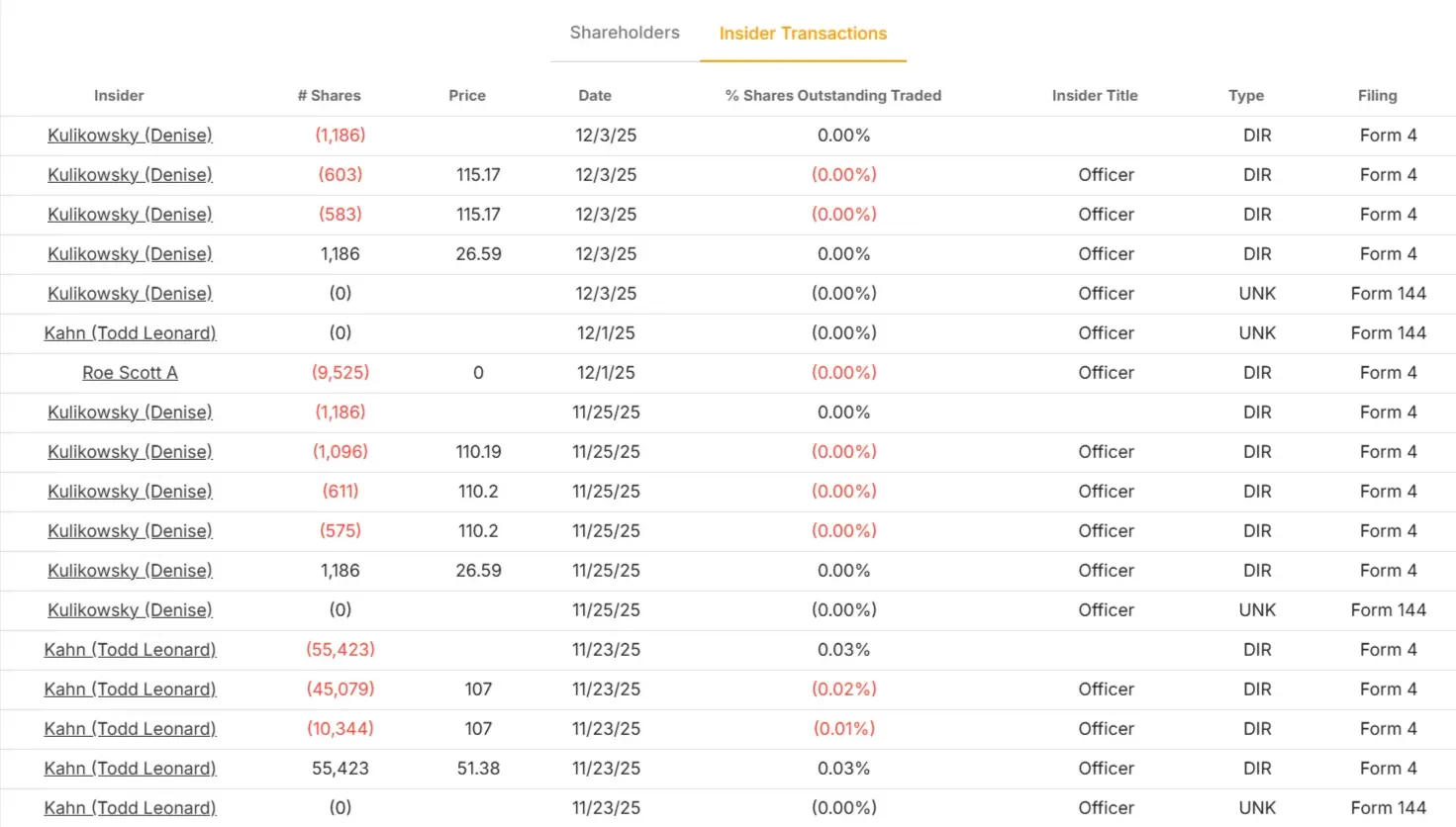Open Kulikowsky (Denise) link in the (611) shares row

click(130, 492)
